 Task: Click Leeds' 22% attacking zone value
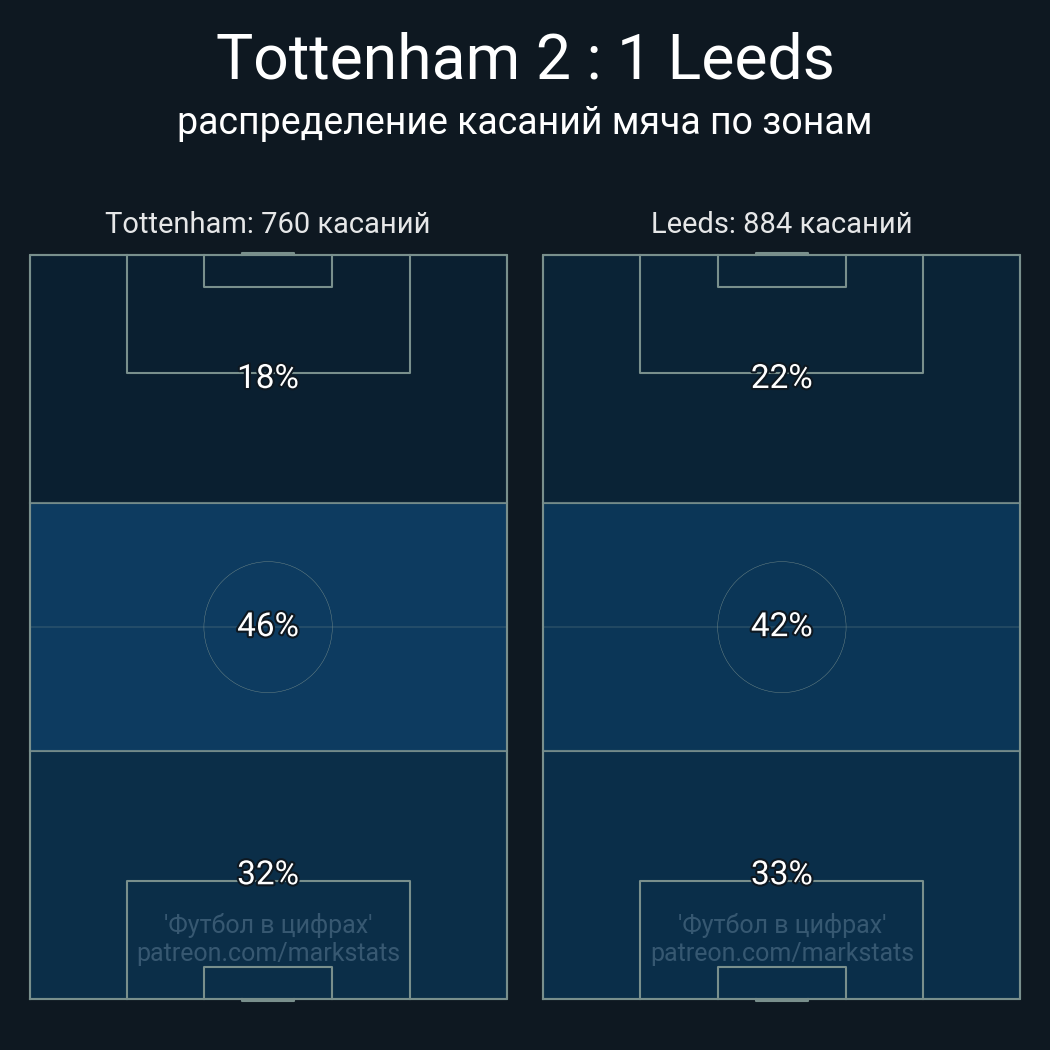[781, 377]
